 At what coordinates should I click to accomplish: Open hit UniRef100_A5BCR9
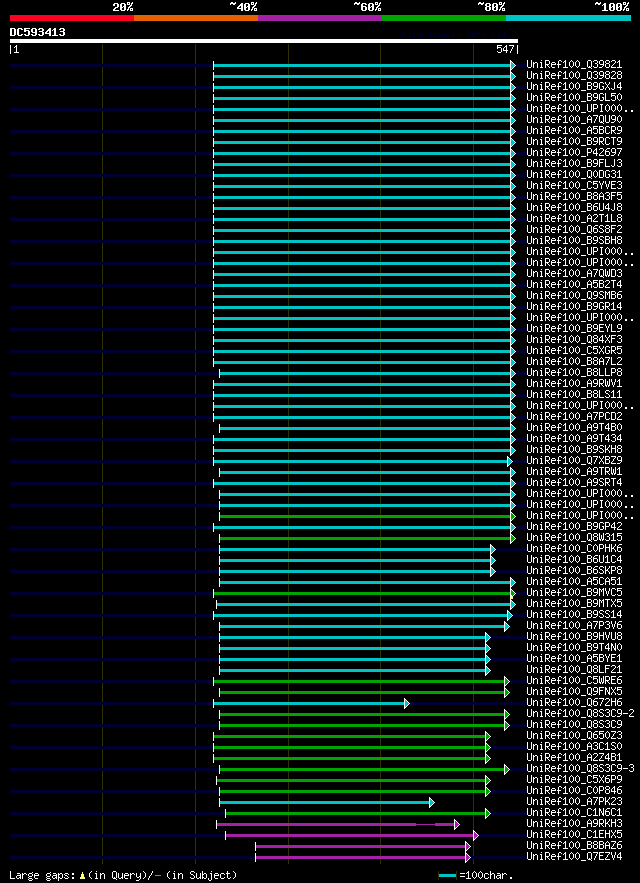point(574,131)
